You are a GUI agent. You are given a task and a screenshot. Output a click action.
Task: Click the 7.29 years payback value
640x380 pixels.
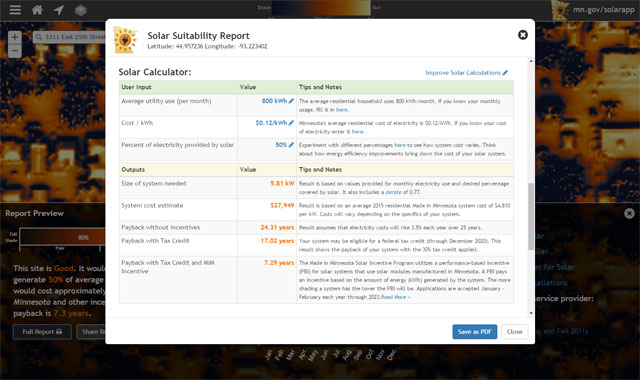279,263
